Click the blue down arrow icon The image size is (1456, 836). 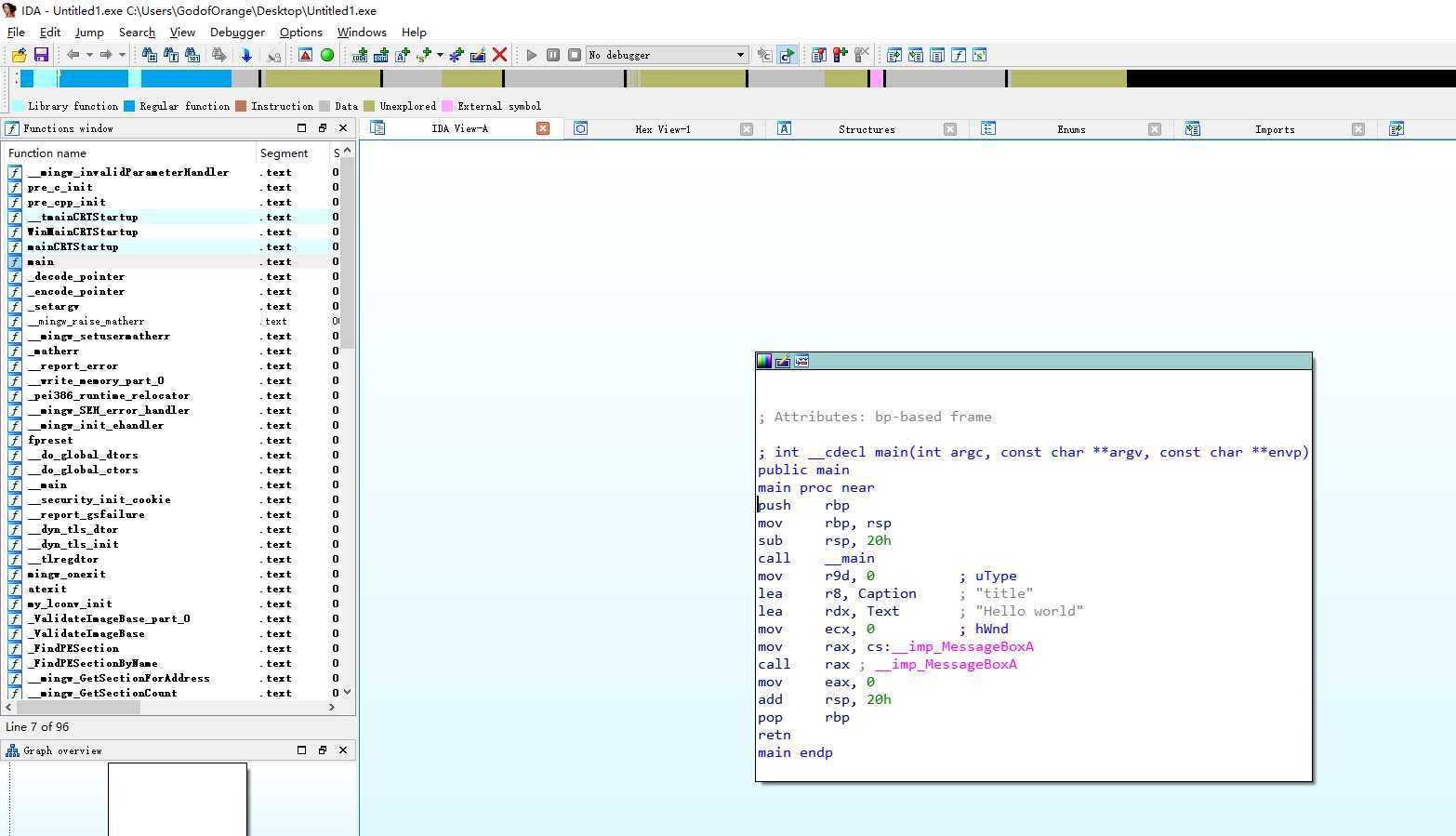[246, 55]
